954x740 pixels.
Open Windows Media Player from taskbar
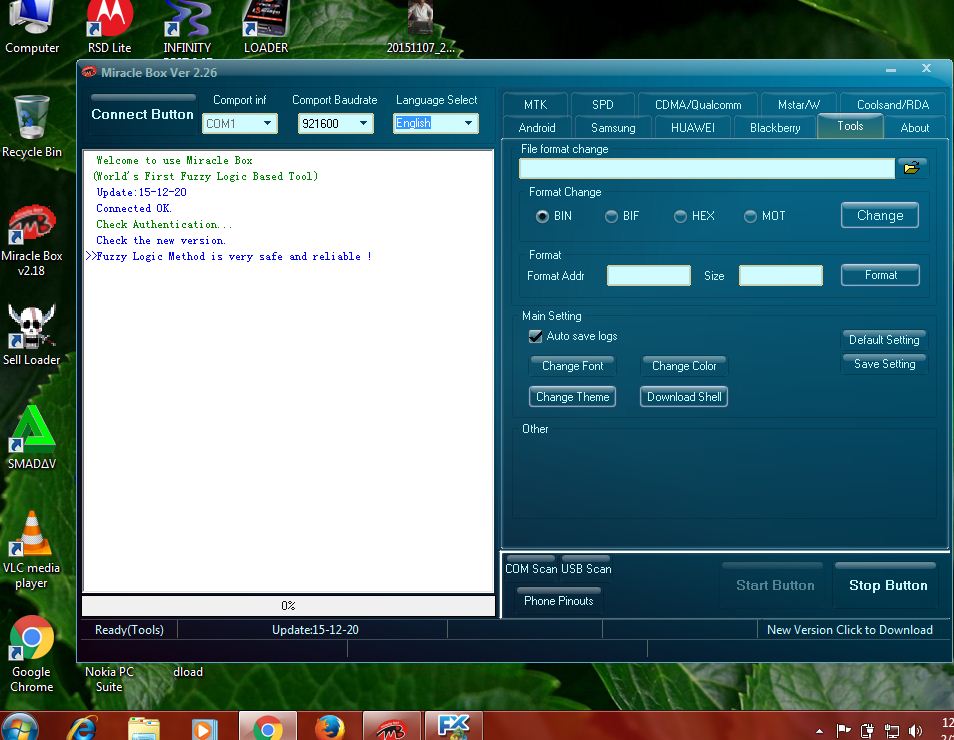[x=204, y=728]
